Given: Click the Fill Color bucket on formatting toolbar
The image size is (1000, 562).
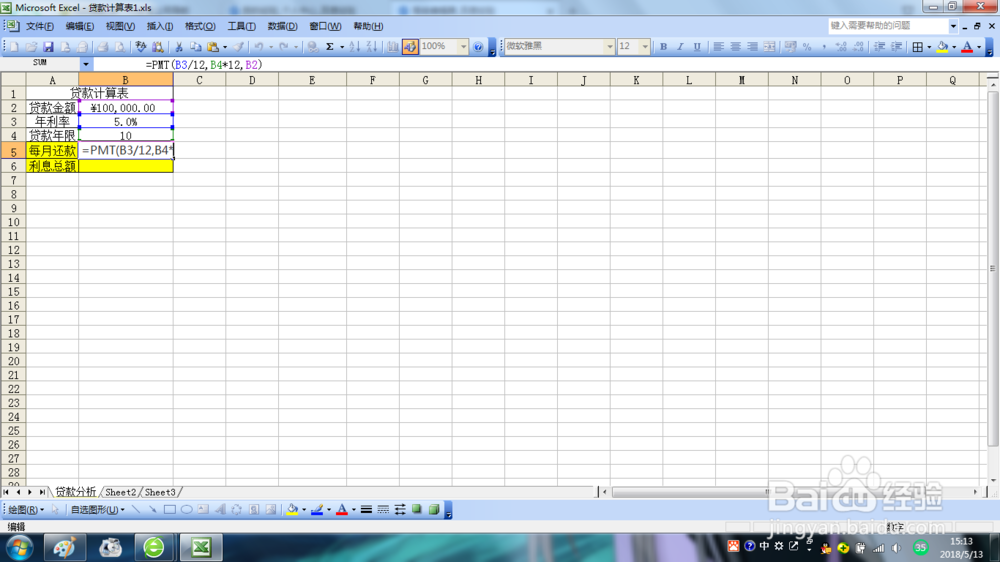Looking at the screenshot, I should pos(942,47).
